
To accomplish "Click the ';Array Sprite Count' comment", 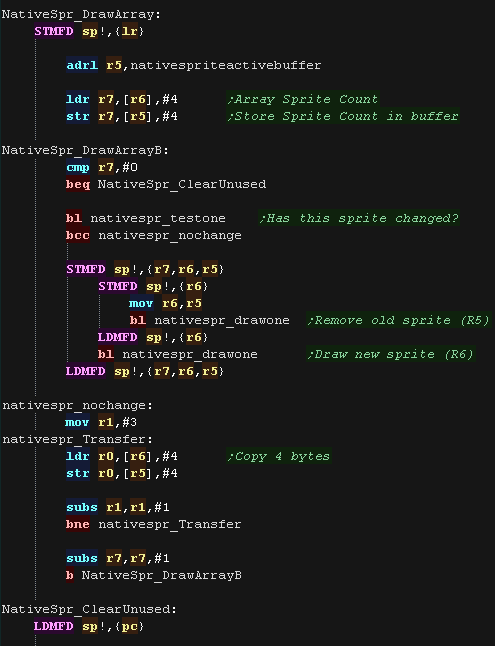I will point(303,99).
